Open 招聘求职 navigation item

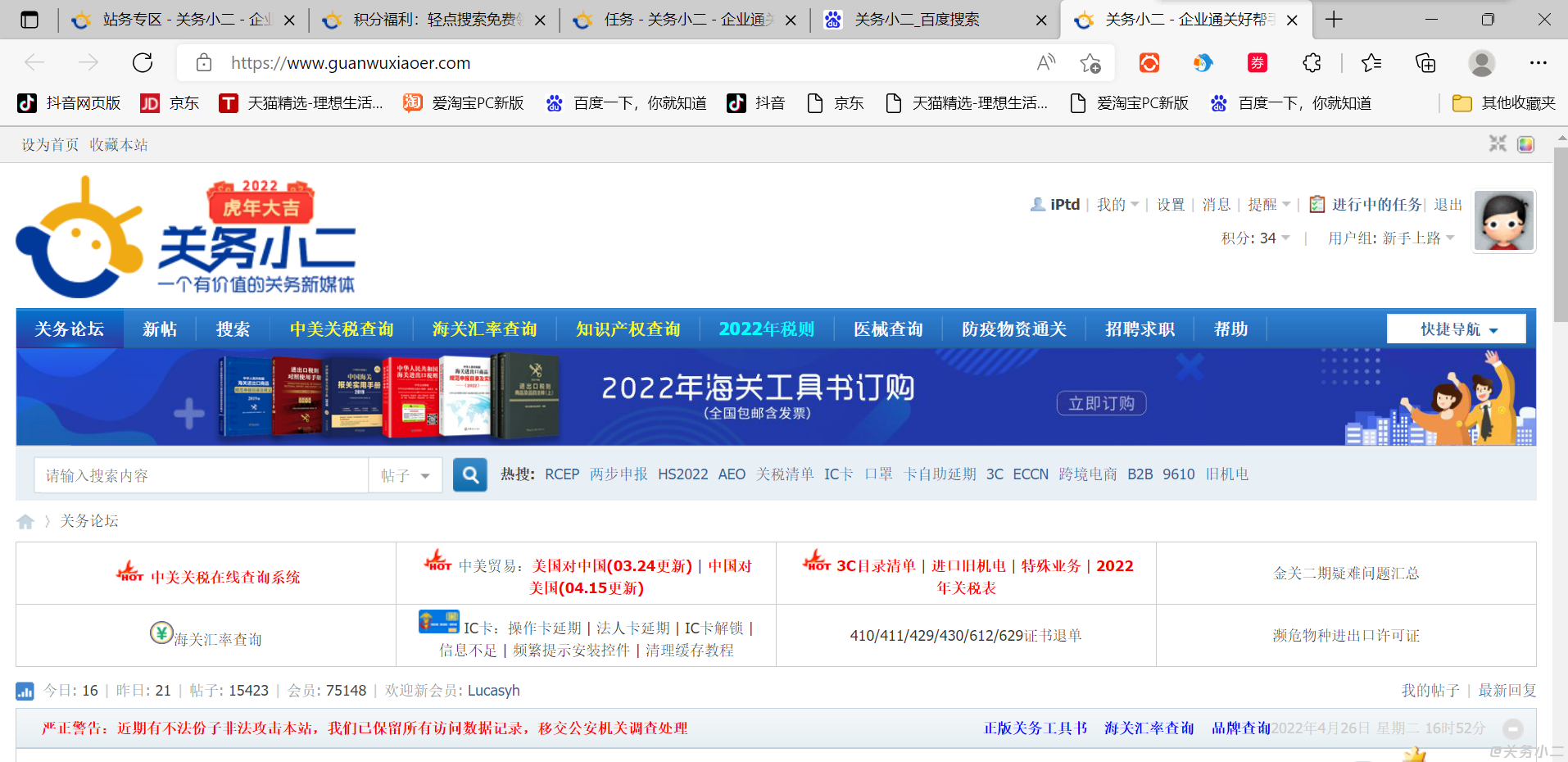click(1140, 329)
